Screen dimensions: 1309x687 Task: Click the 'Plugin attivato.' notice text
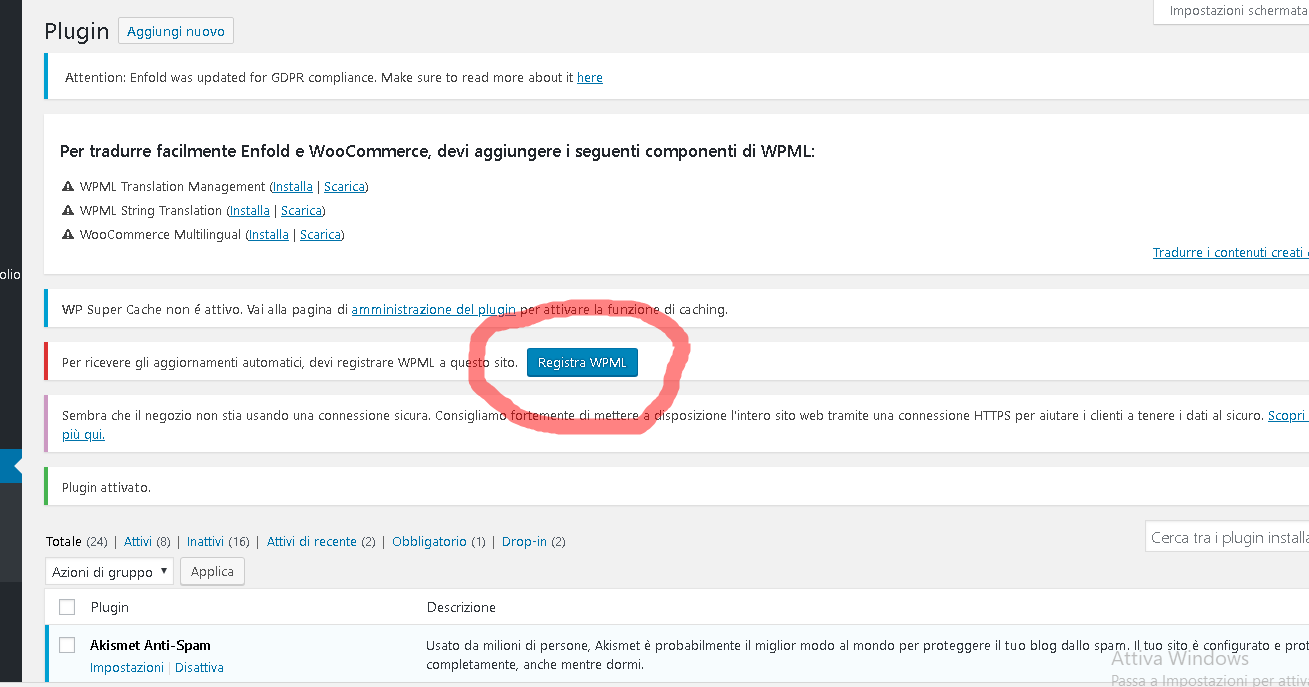pos(106,487)
